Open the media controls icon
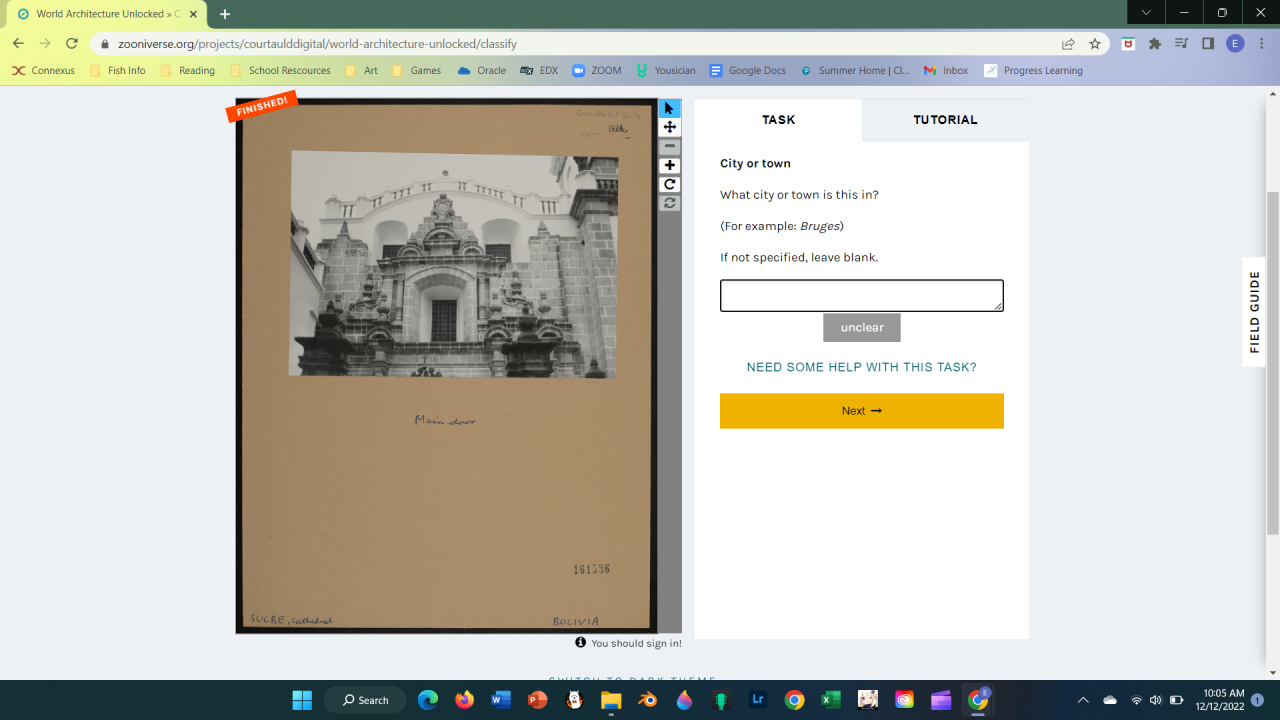 [x=1182, y=44]
